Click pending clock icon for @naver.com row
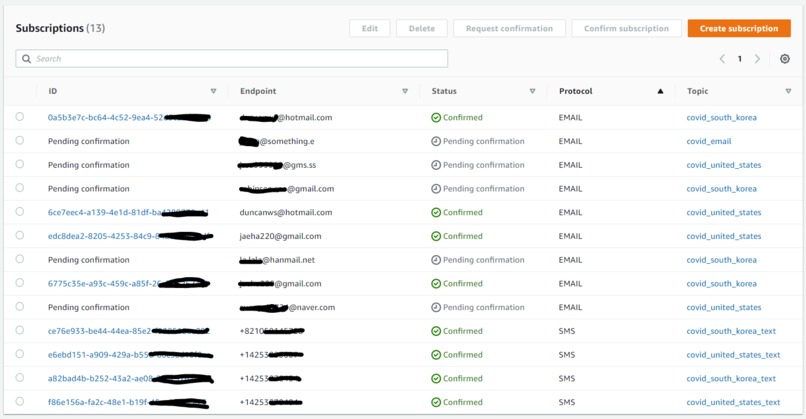 (x=436, y=307)
